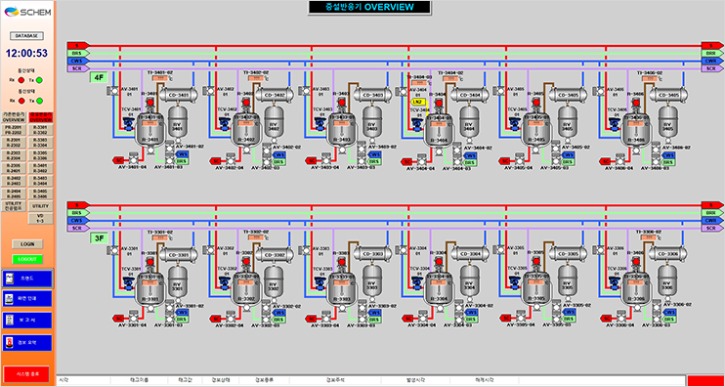725x387 pixels.
Task: Select the red highlighted OVERVIEW tab
Action: [41, 117]
